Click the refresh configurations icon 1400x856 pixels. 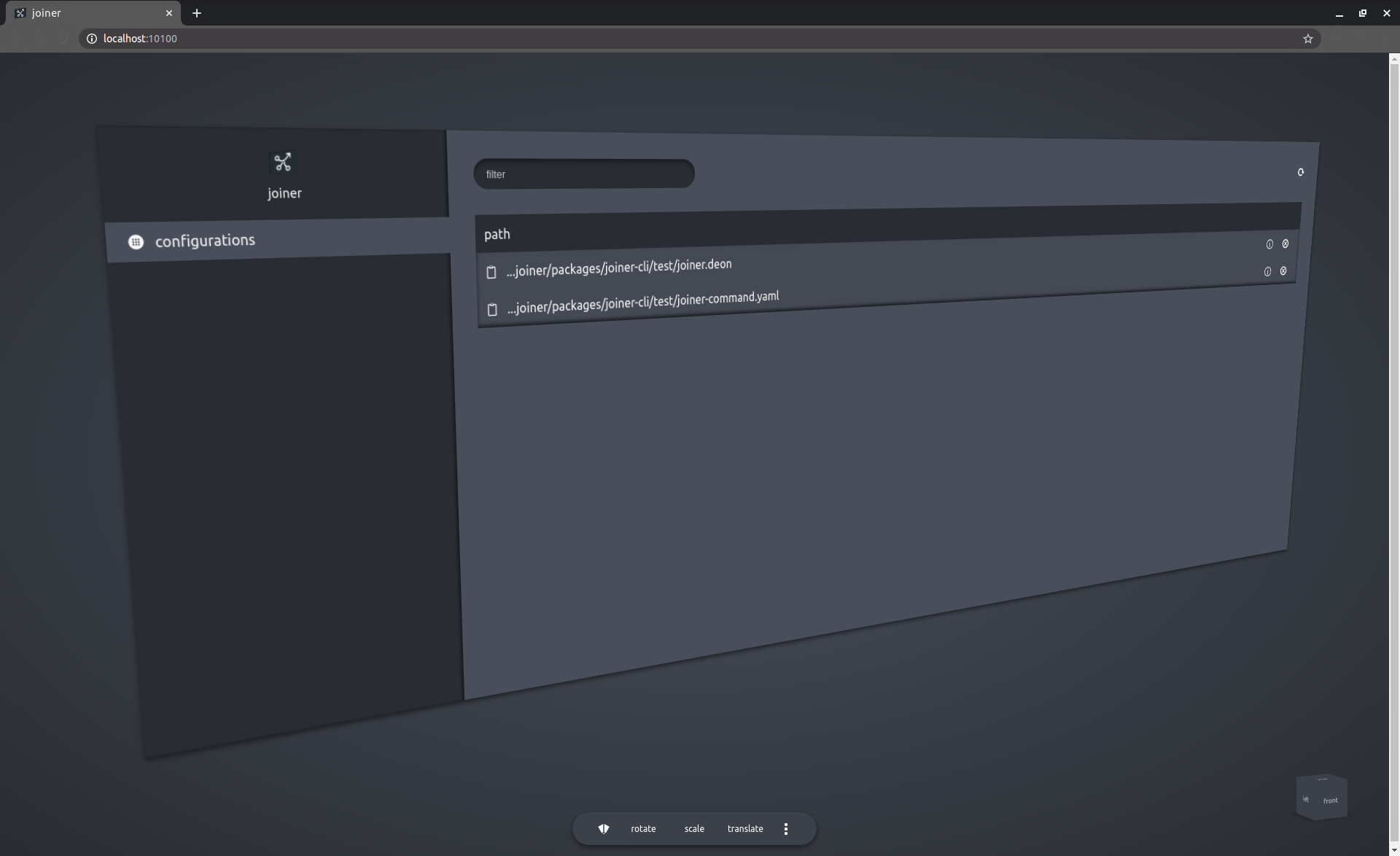[x=1300, y=172]
